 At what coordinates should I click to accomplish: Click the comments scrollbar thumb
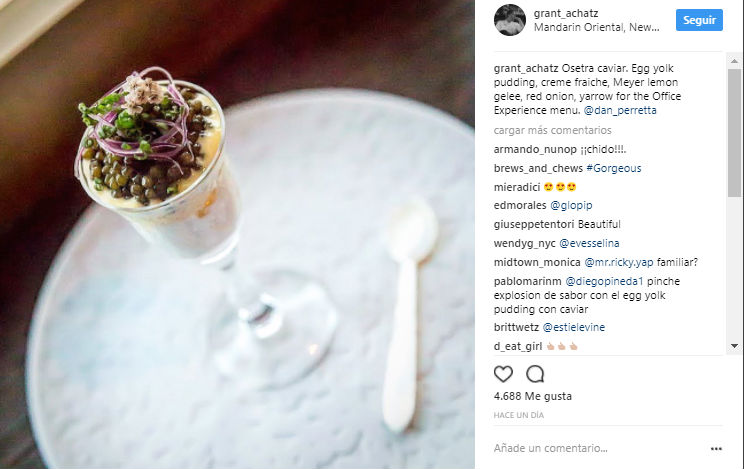click(735, 132)
